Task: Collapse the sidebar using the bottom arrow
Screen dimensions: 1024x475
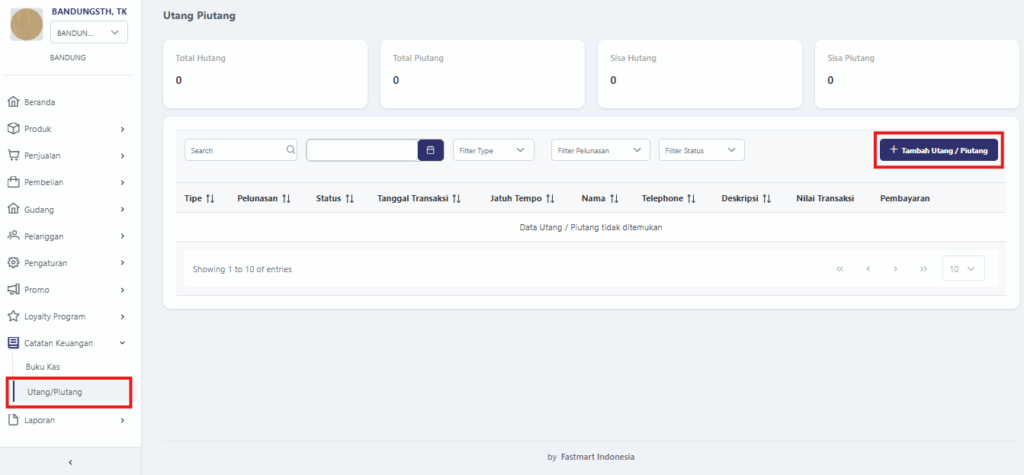Action: point(70,461)
